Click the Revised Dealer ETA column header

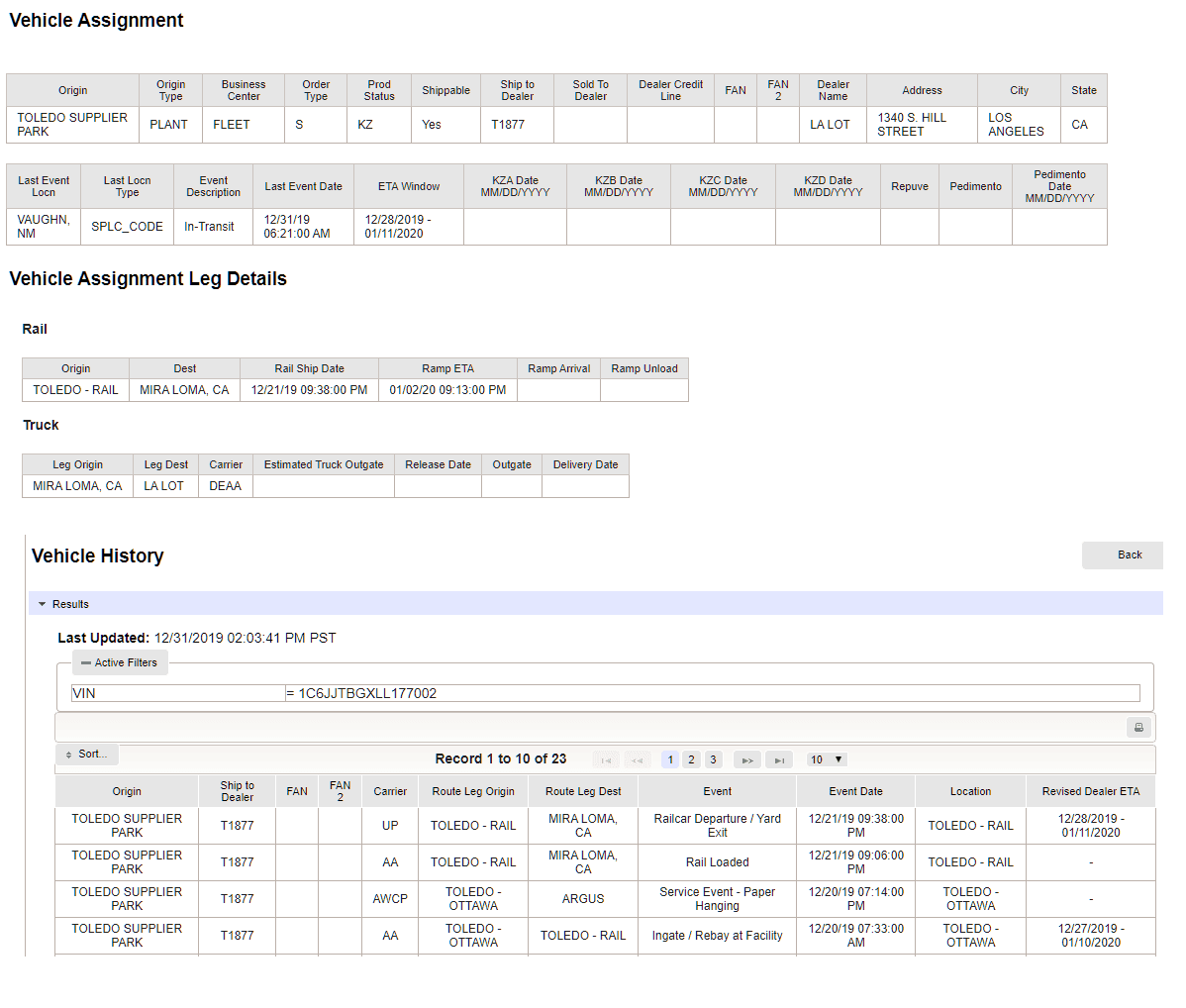[x=1091, y=791]
